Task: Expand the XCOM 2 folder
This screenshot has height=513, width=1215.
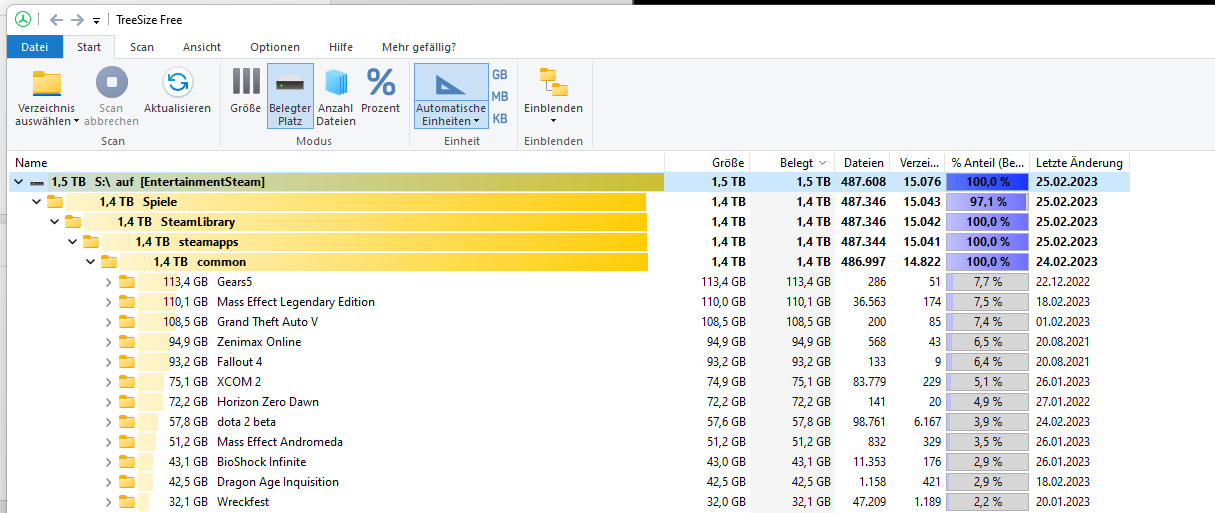Action: [109, 382]
